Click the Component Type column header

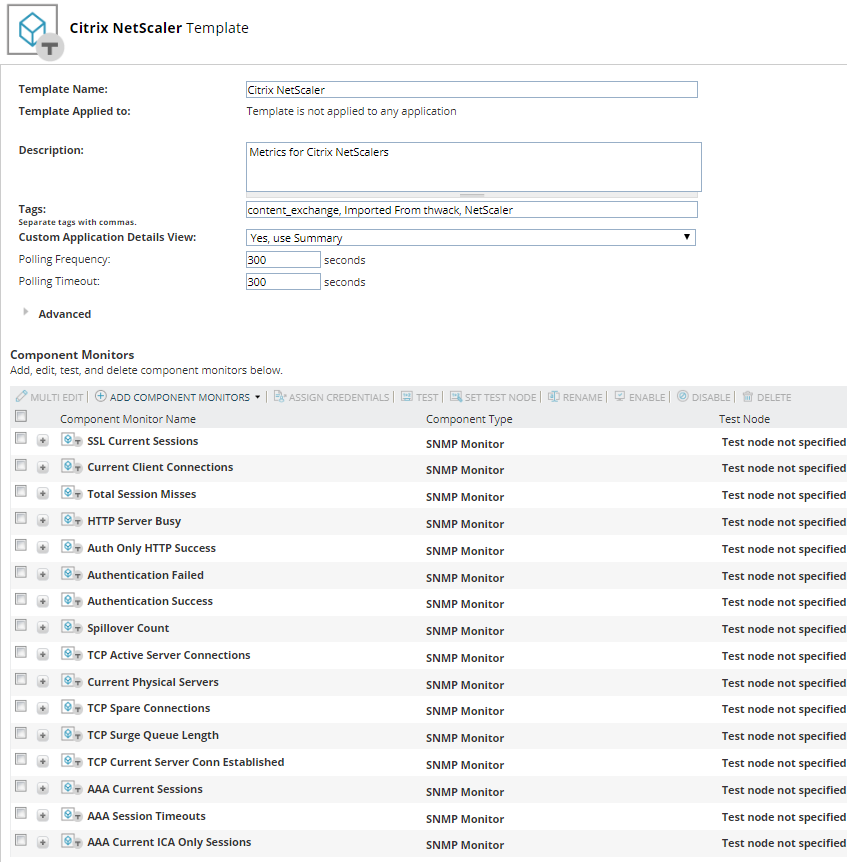(x=469, y=419)
